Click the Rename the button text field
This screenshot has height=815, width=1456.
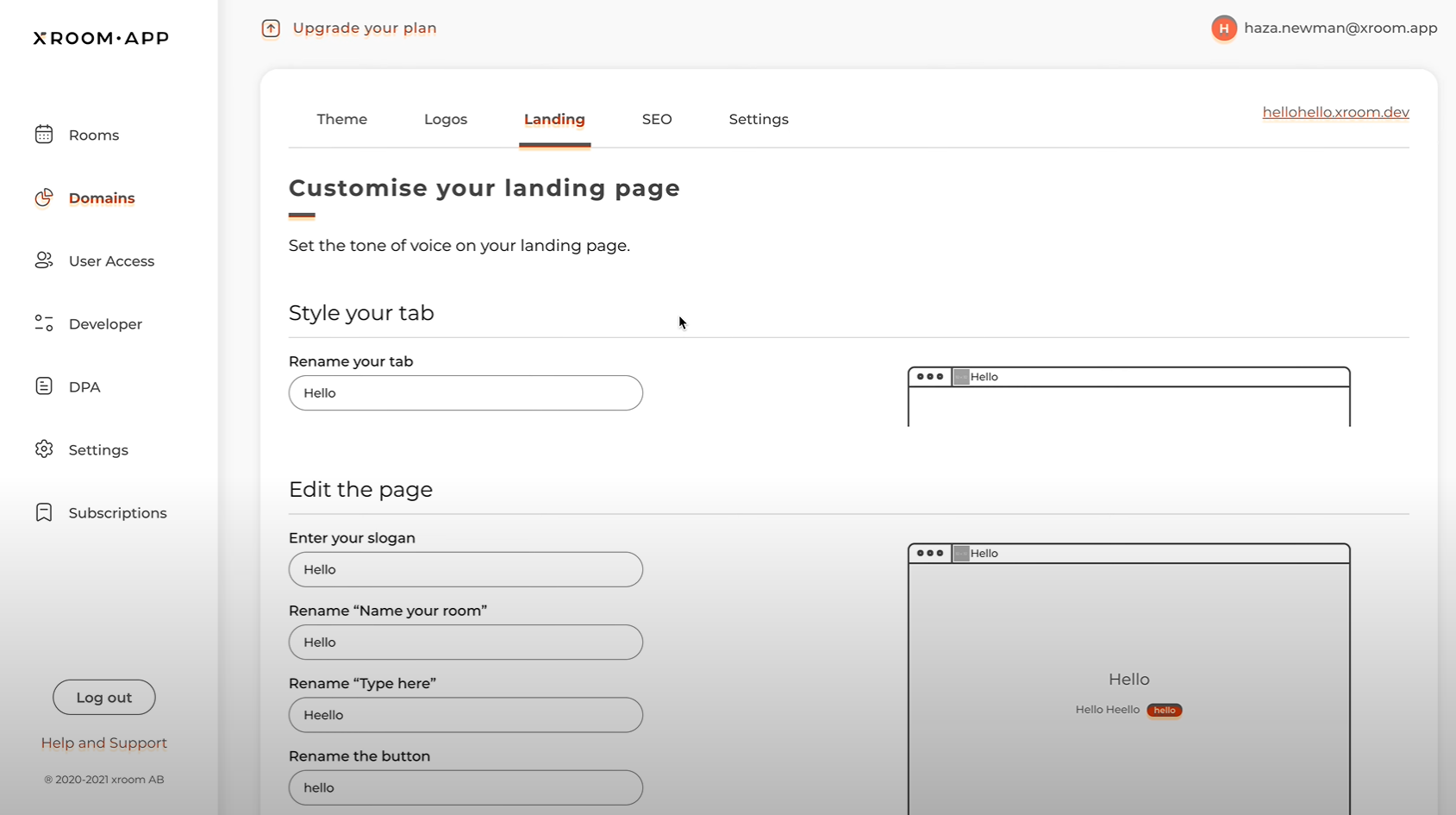[466, 788]
